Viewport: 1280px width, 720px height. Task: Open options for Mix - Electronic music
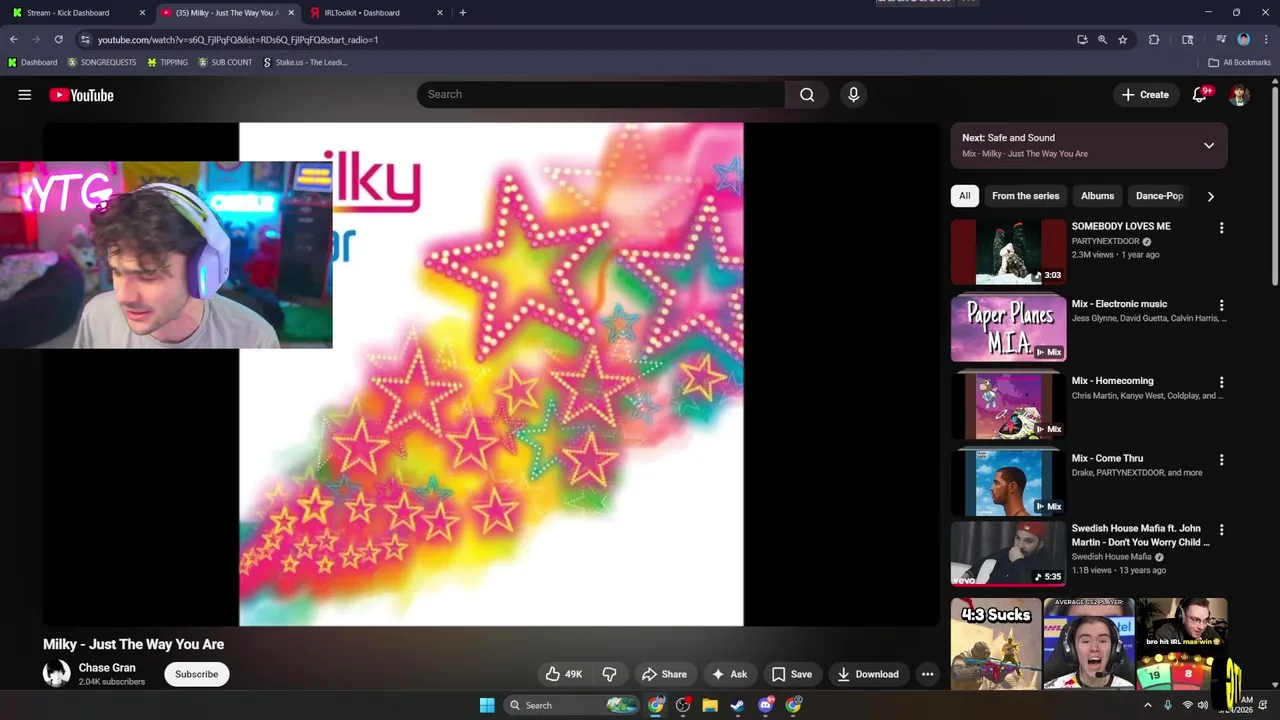(x=1221, y=305)
